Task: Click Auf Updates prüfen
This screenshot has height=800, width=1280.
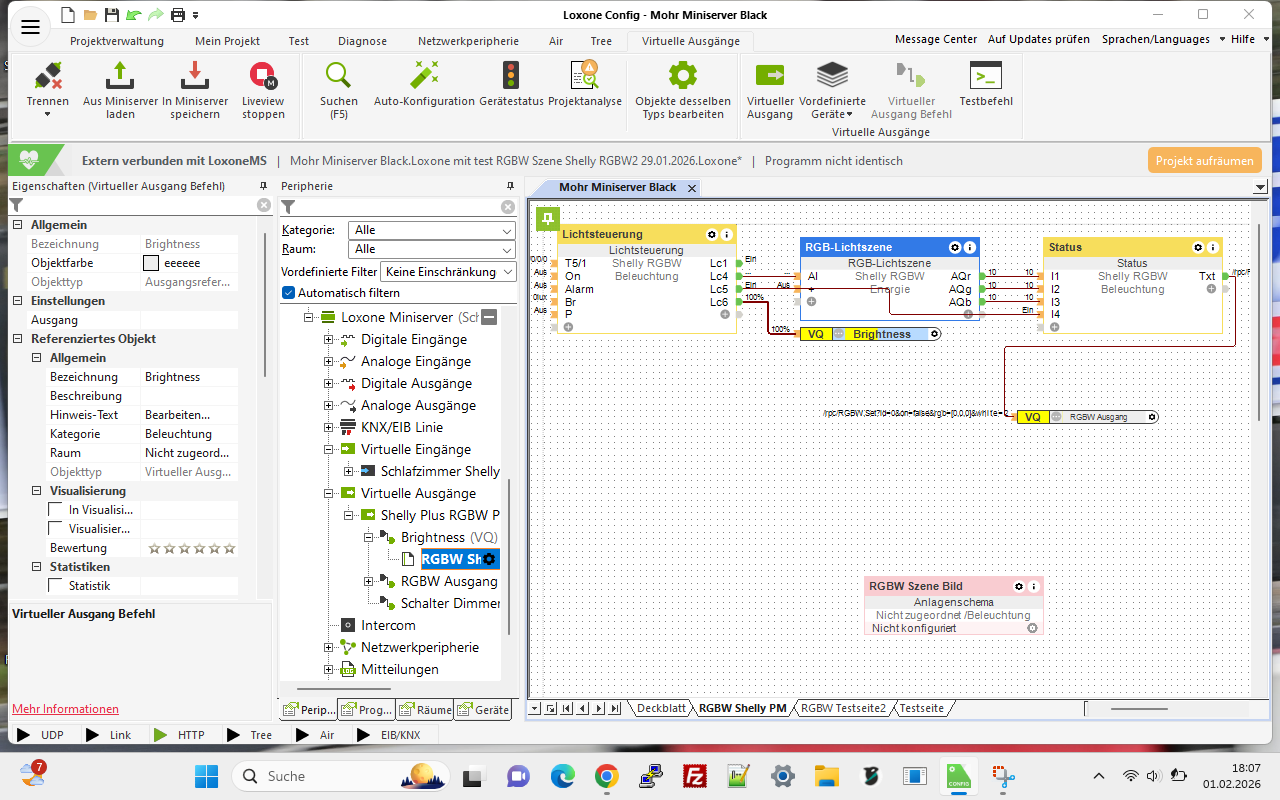Action: click(x=1039, y=40)
